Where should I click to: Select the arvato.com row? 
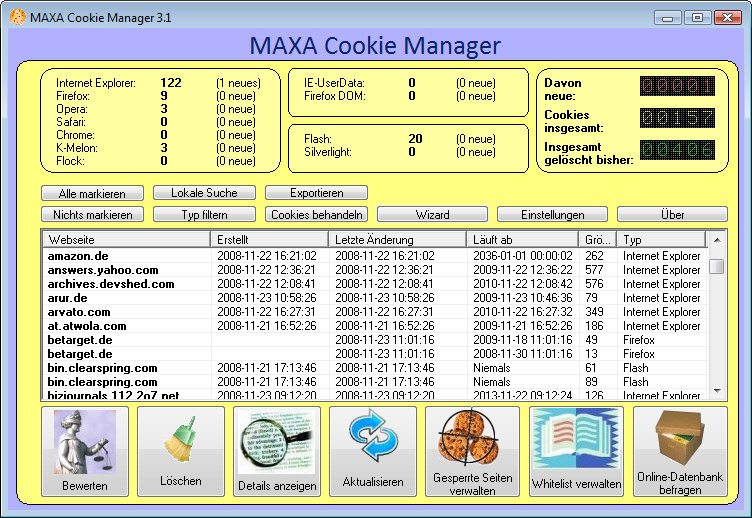375,312
